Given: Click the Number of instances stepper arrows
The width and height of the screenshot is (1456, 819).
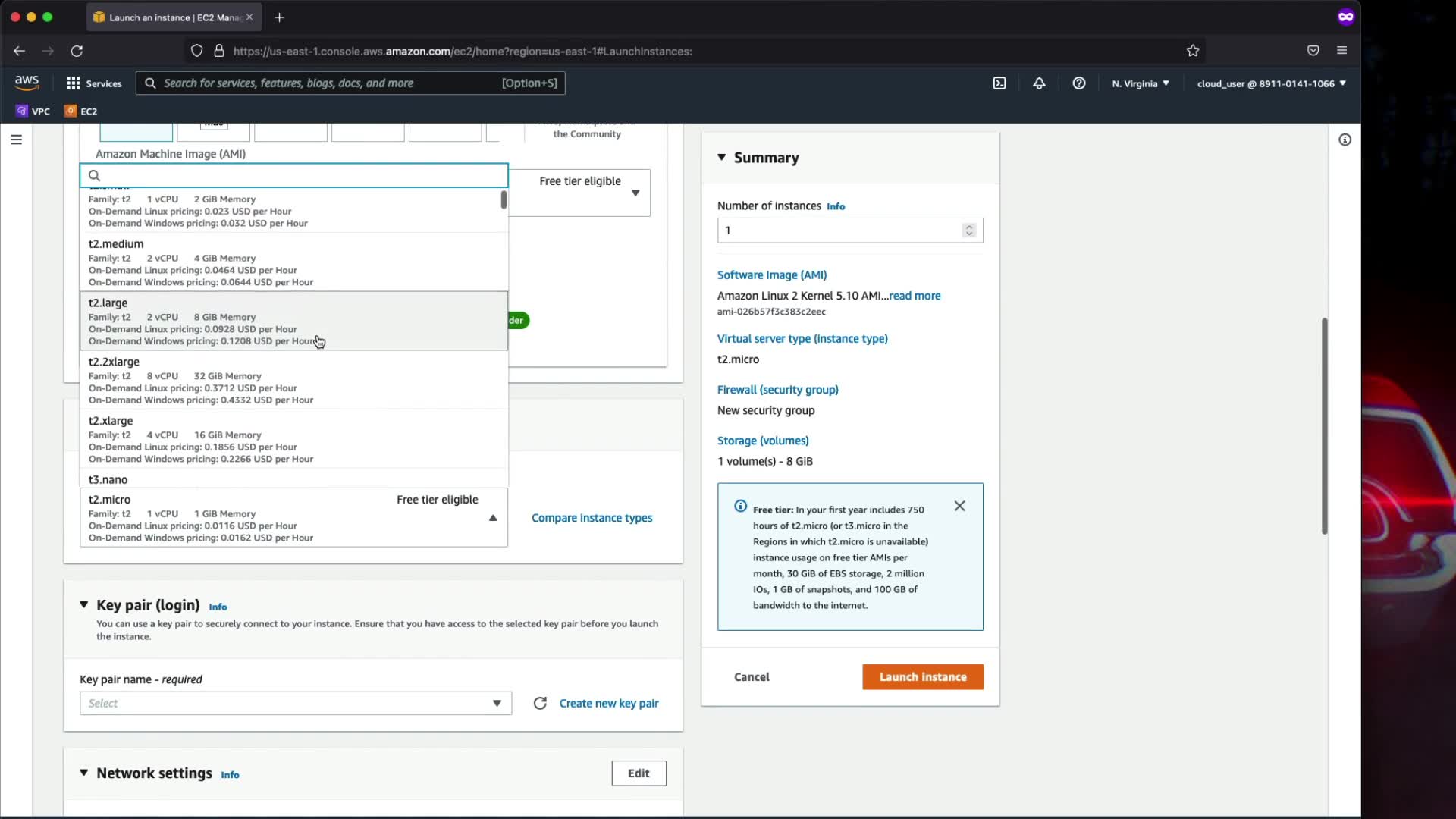Looking at the screenshot, I should (x=968, y=231).
